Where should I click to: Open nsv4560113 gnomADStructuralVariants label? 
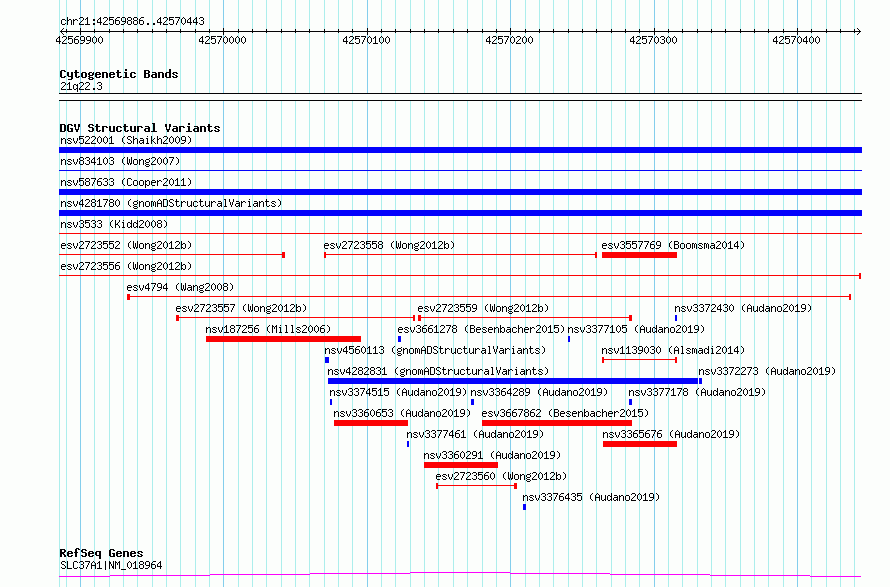435,350
